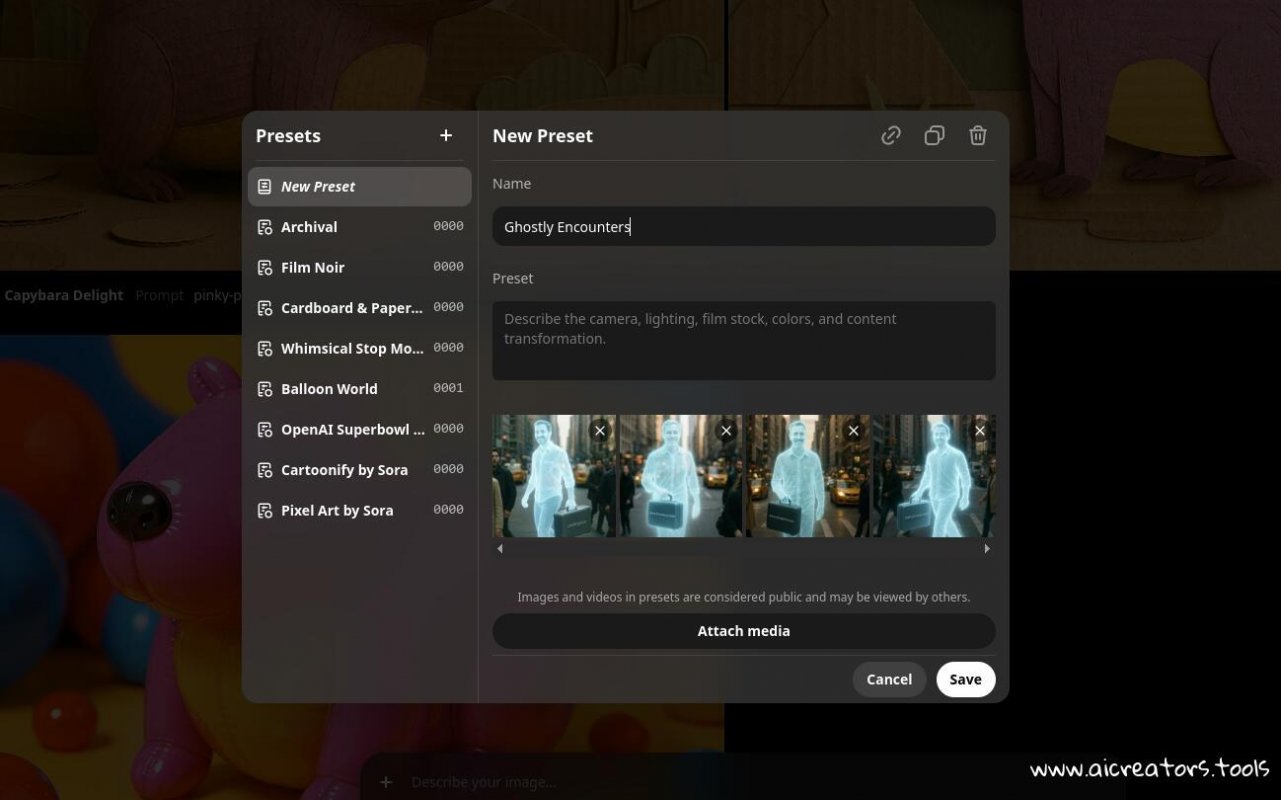Remove the third ghost thumbnail image
The height and width of the screenshot is (800, 1281).
(853, 431)
